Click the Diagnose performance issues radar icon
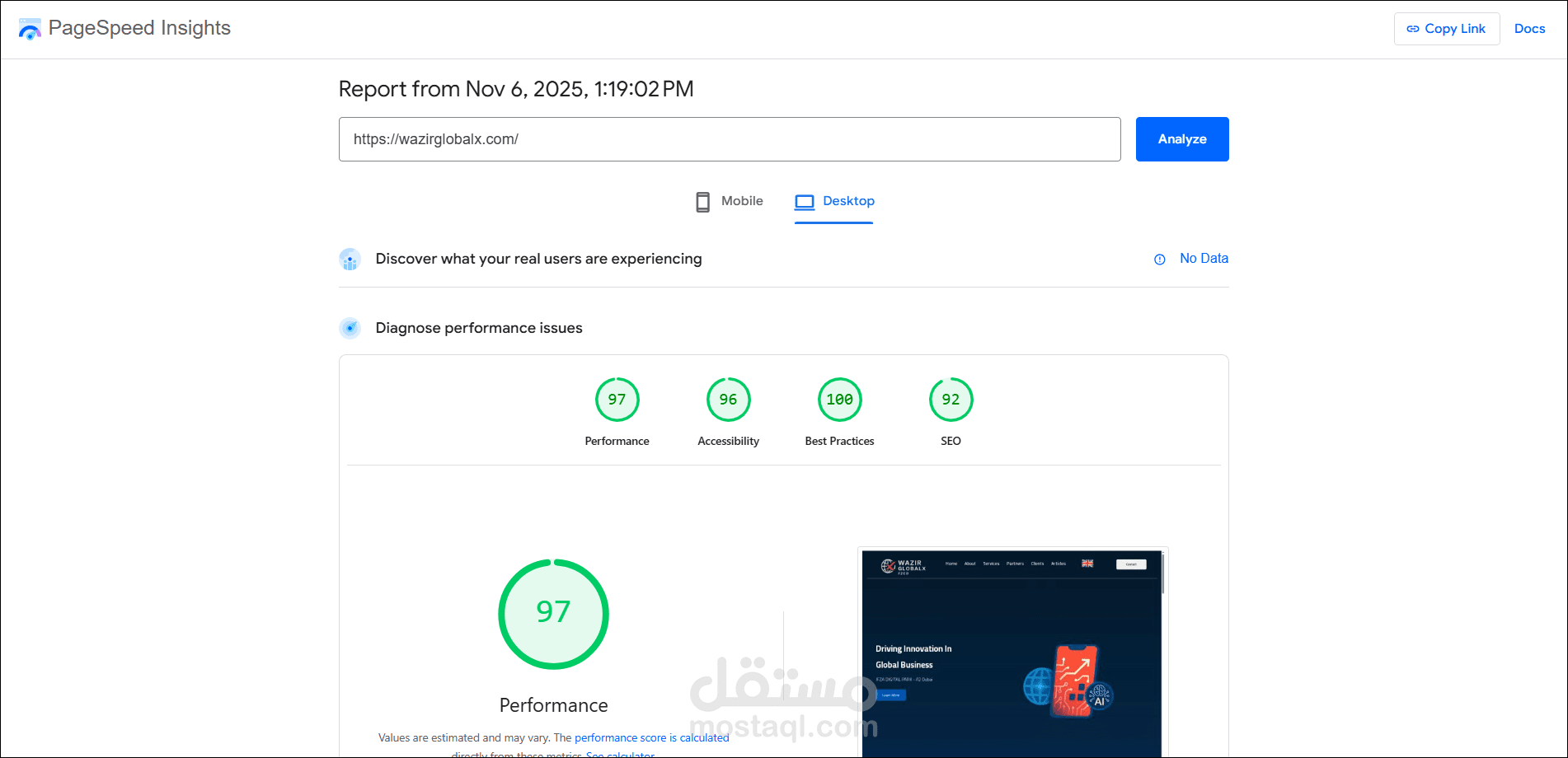 tap(350, 327)
